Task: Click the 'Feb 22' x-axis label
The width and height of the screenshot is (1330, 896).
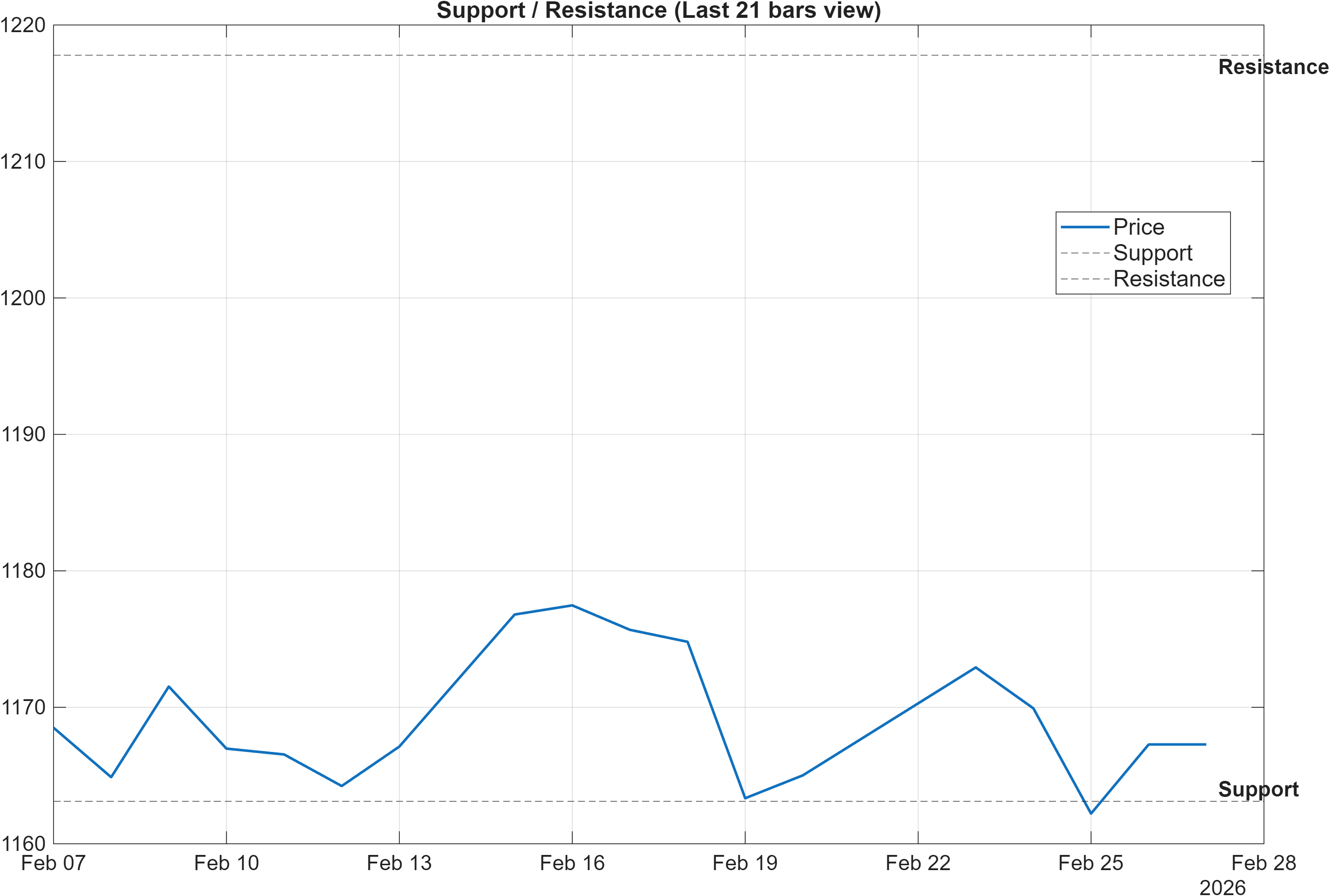Action: [918, 863]
